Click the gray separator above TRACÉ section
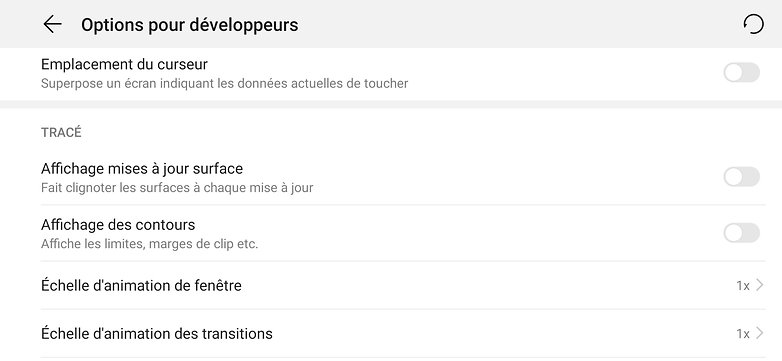Screen dimensions: 782x361 (391, 104)
